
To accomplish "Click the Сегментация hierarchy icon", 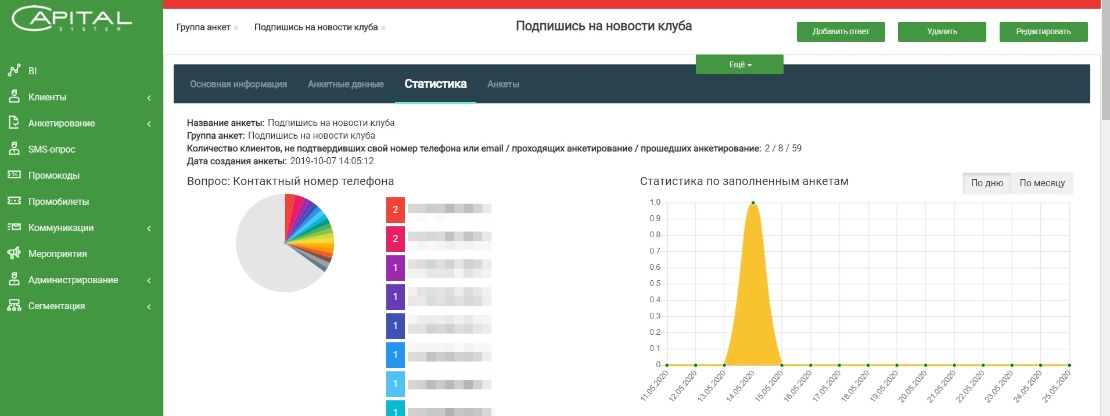I will tap(13, 306).
